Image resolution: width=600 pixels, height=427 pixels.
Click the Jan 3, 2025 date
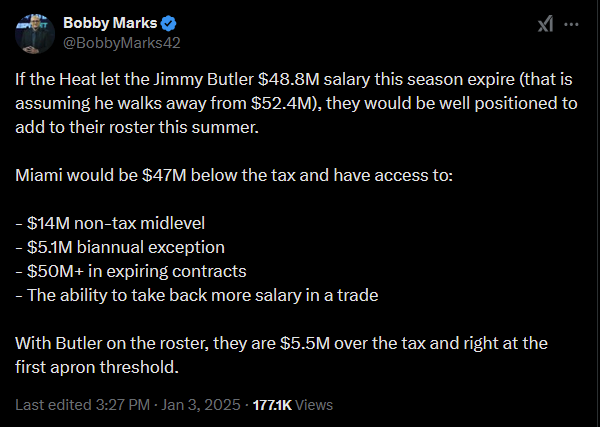coord(201,405)
